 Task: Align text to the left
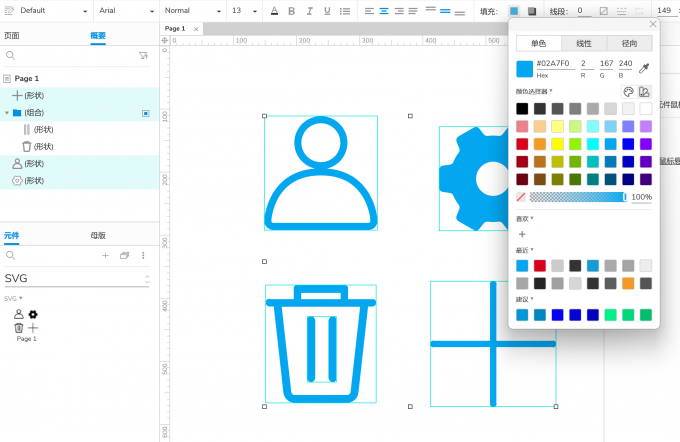click(369, 11)
